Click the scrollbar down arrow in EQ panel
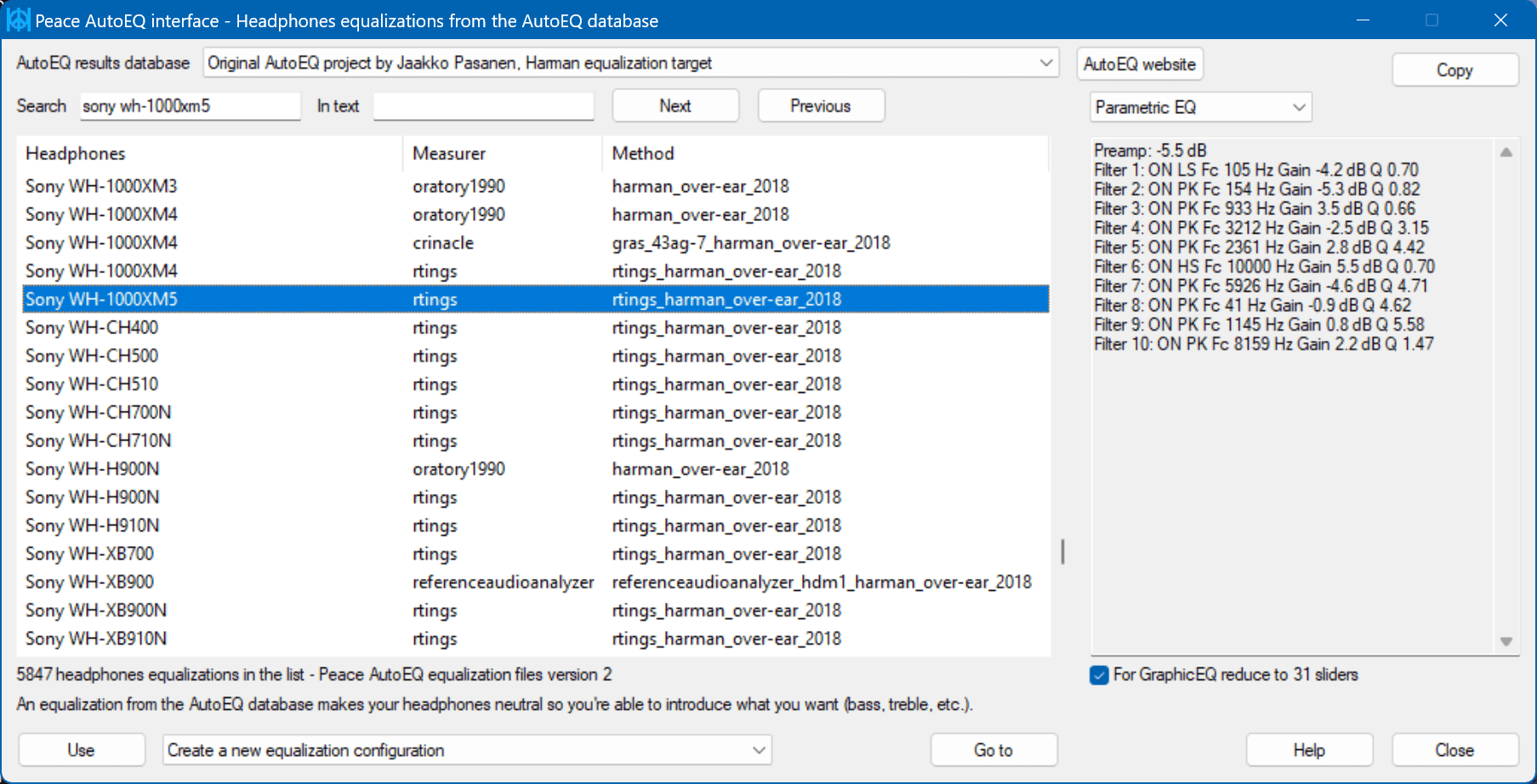 [1506, 643]
